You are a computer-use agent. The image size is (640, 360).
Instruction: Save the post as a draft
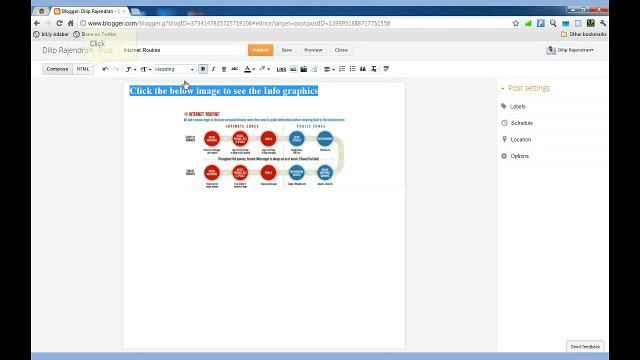click(287, 50)
